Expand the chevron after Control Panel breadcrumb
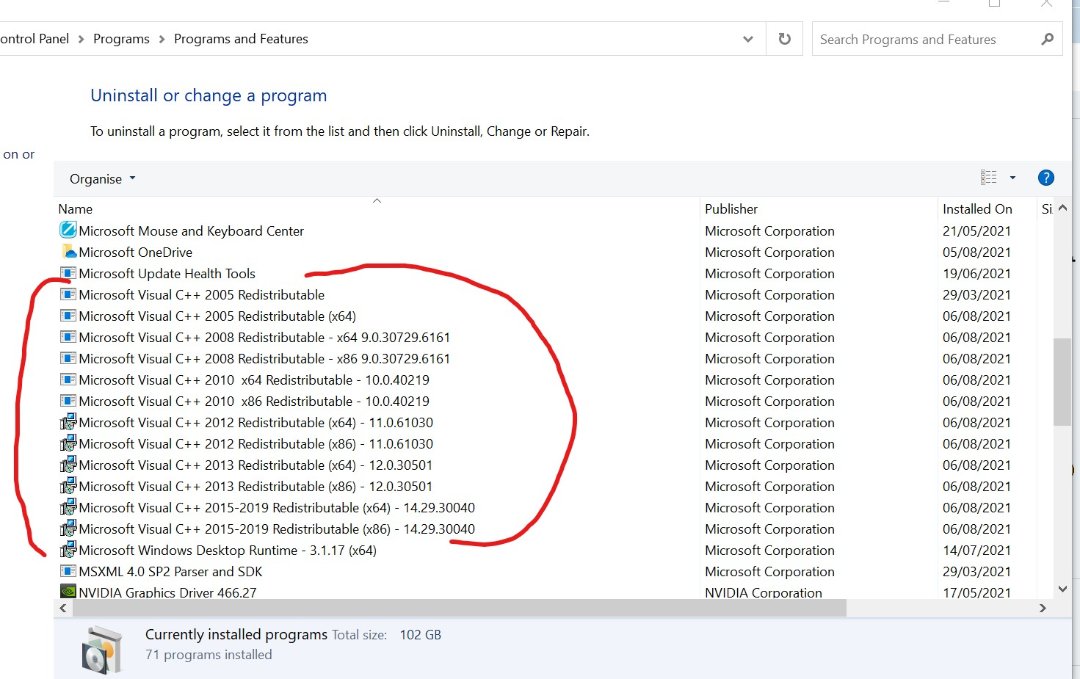The image size is (1080, 679). pyautogui.click(x=81, y=39)
